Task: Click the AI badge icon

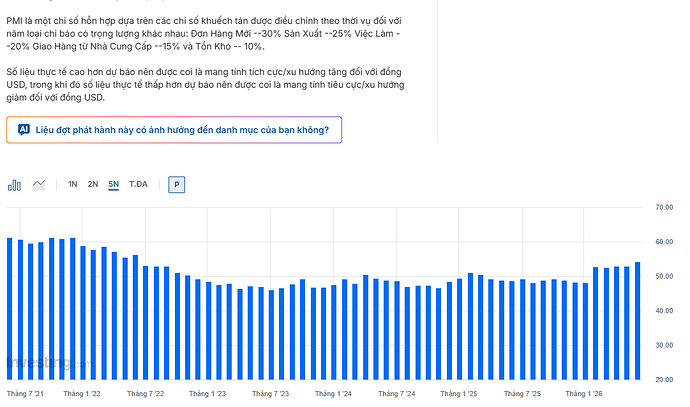Action: click(x=24, y=129)
